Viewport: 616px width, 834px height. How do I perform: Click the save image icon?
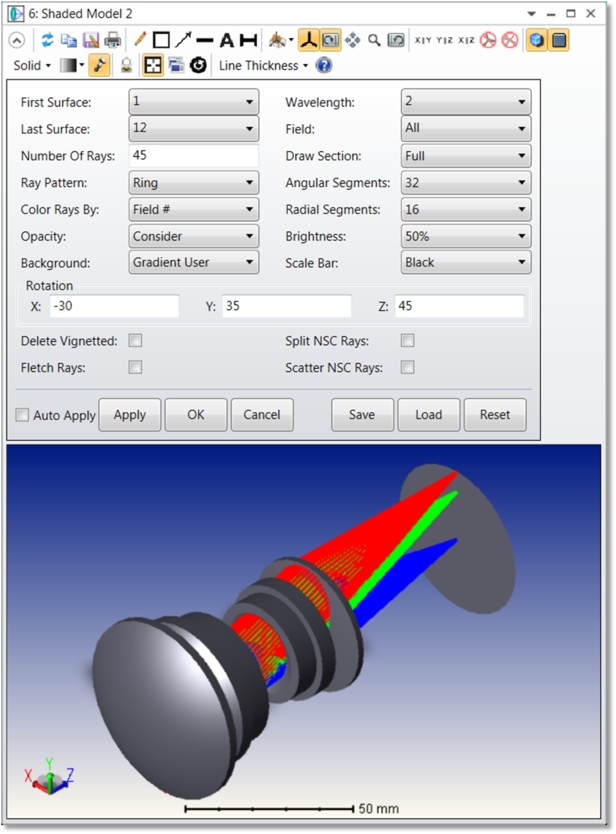[x=91, y=40]
